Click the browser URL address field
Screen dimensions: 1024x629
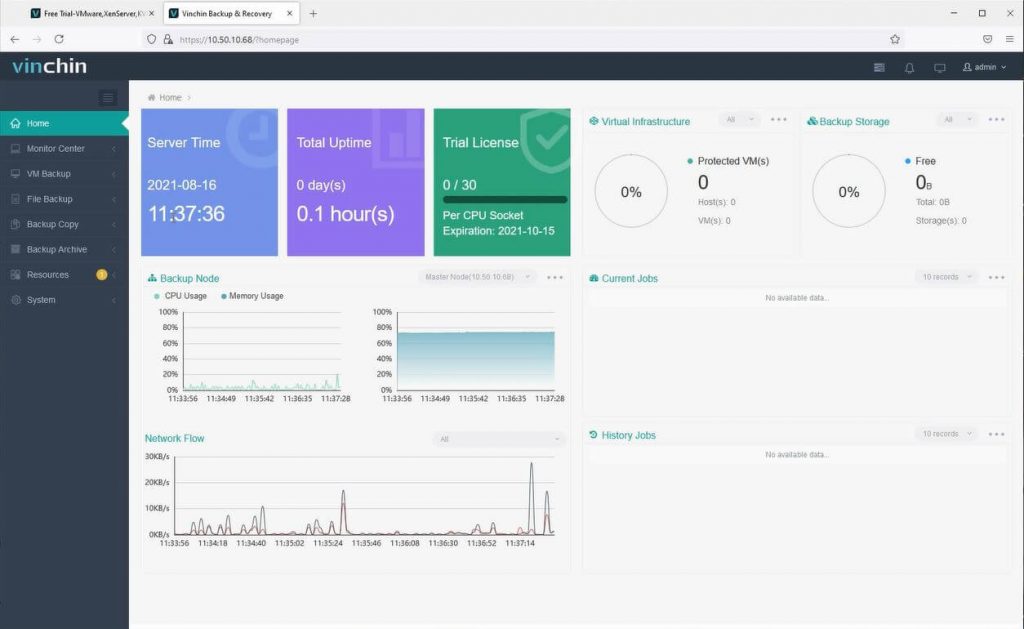[516, 39]
